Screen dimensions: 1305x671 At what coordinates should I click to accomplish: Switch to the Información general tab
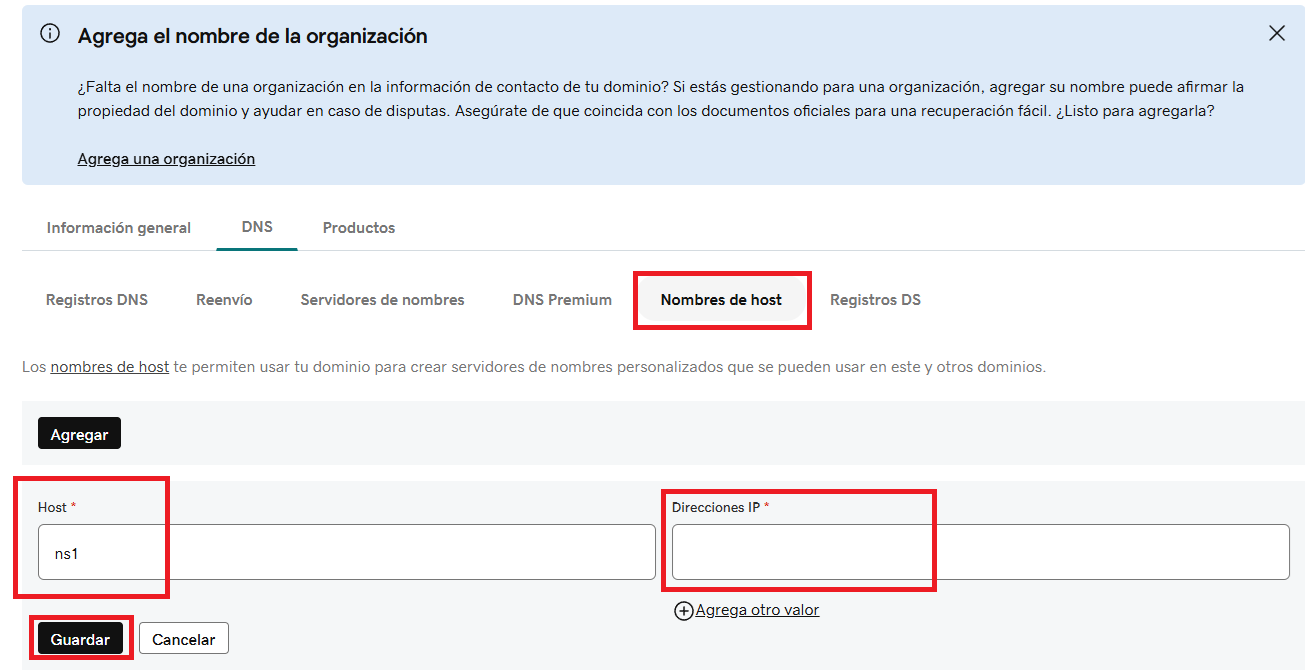click(118, 228)
